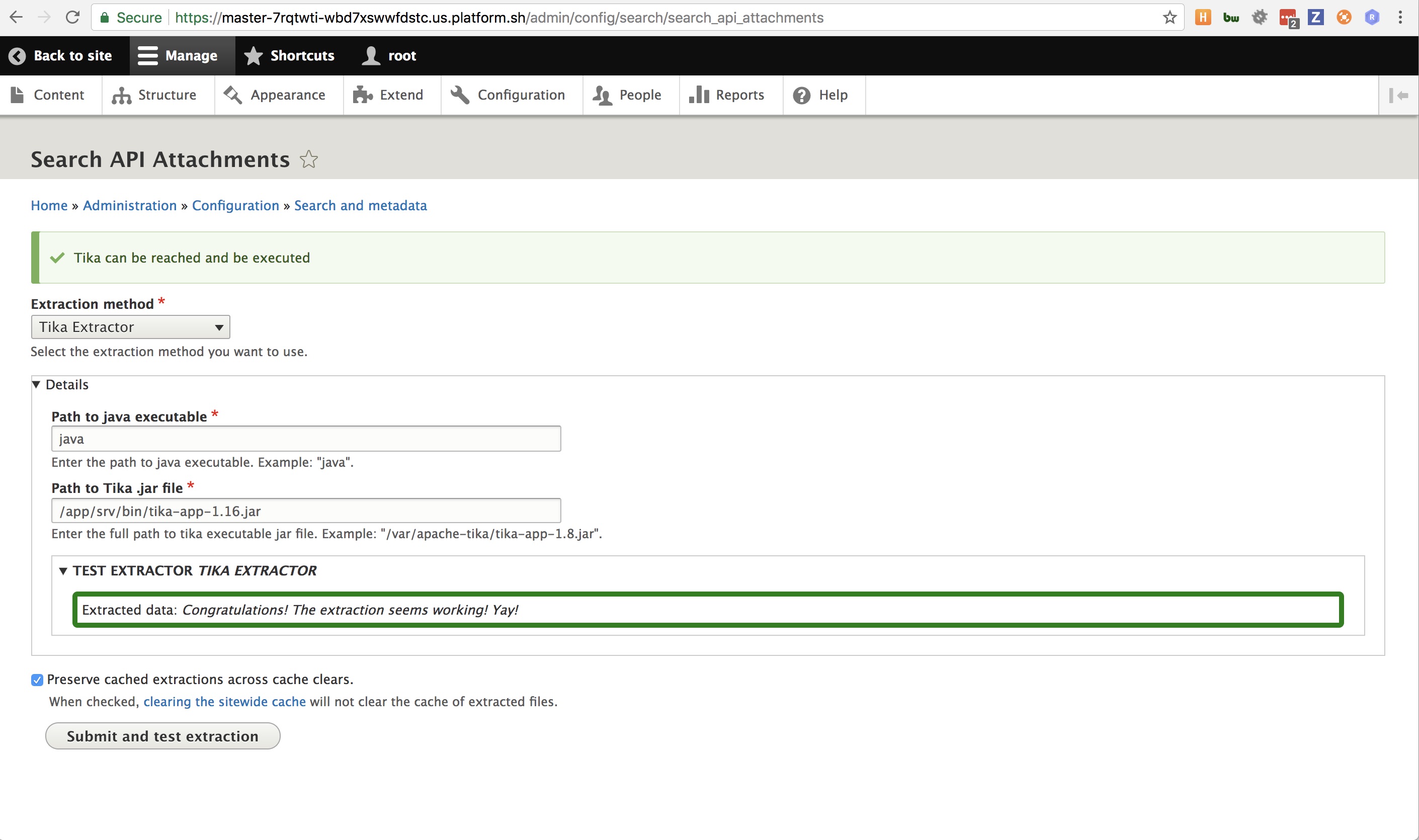Viewport: 1419px width, 840px height.
Task: Click the Help question mark icon
Action: point(801,95)
